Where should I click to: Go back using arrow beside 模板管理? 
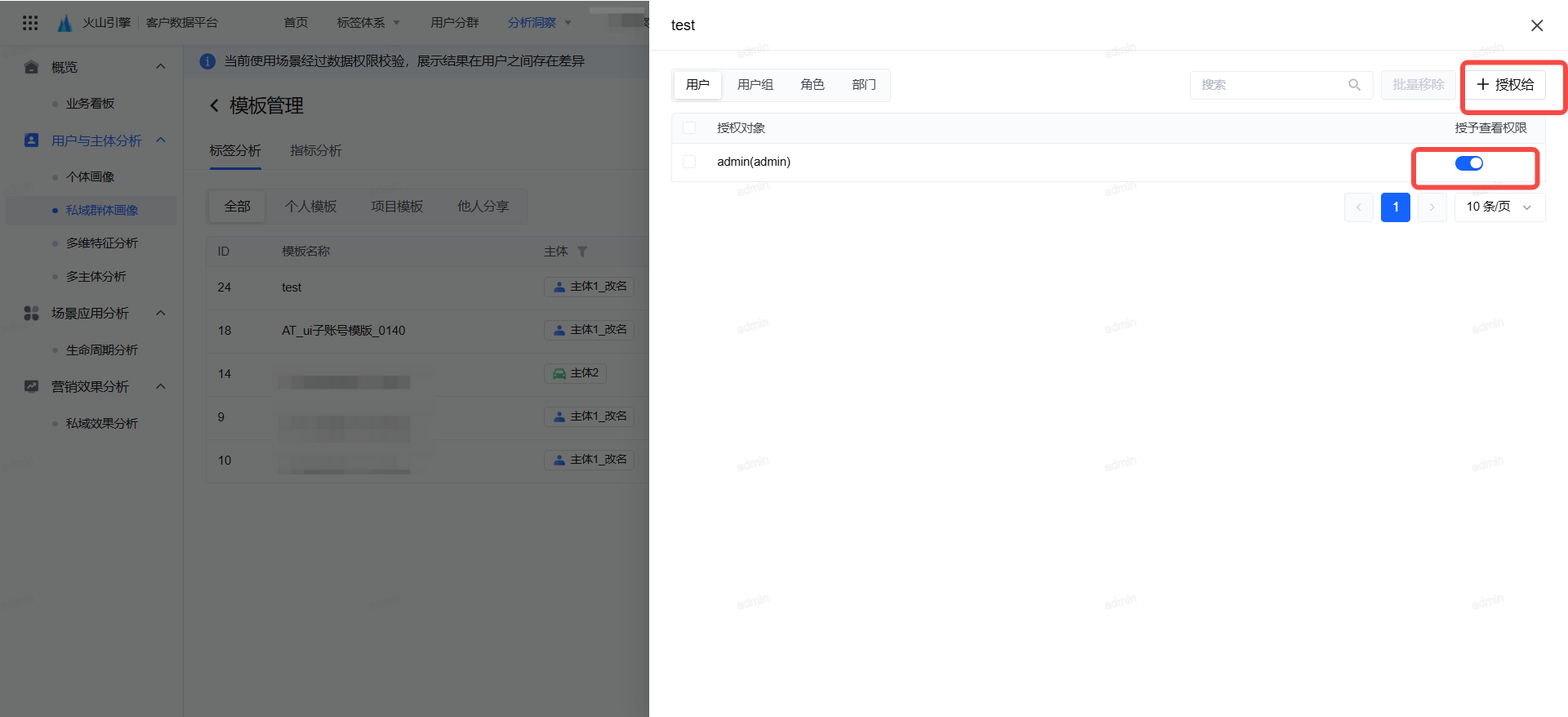214,105
